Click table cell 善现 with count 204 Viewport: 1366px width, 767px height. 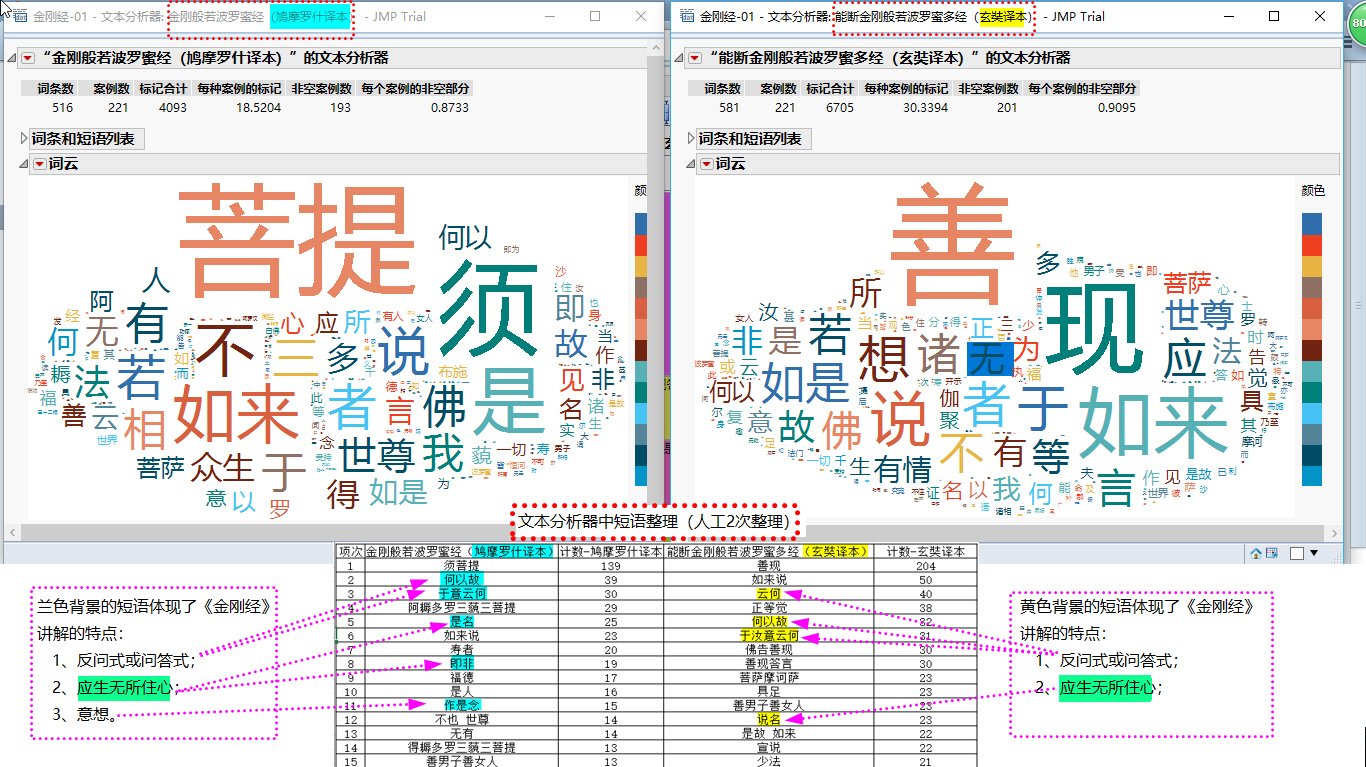pos(768,566)
